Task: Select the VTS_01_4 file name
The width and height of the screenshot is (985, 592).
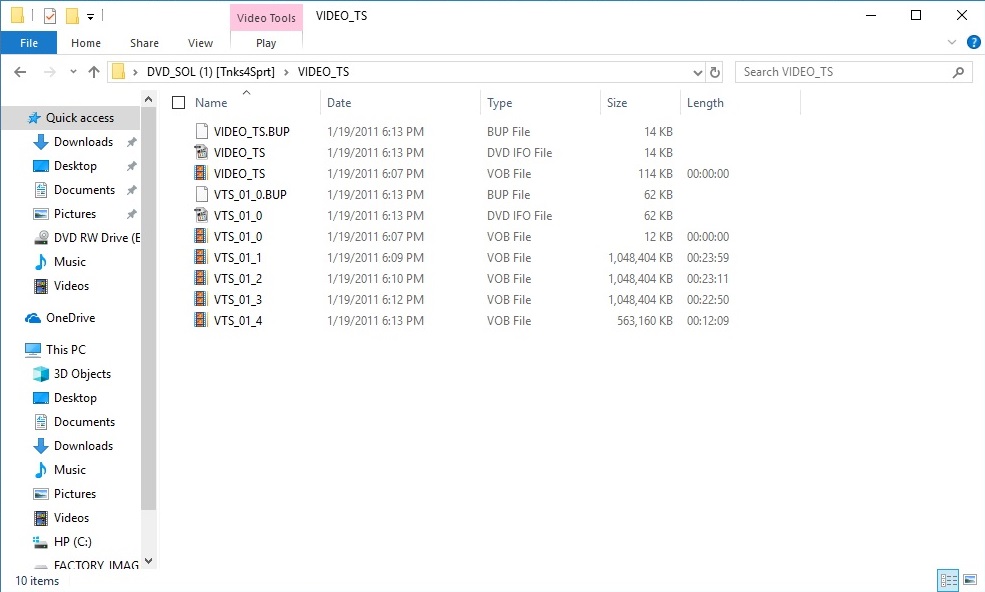Action: [238, 321]
